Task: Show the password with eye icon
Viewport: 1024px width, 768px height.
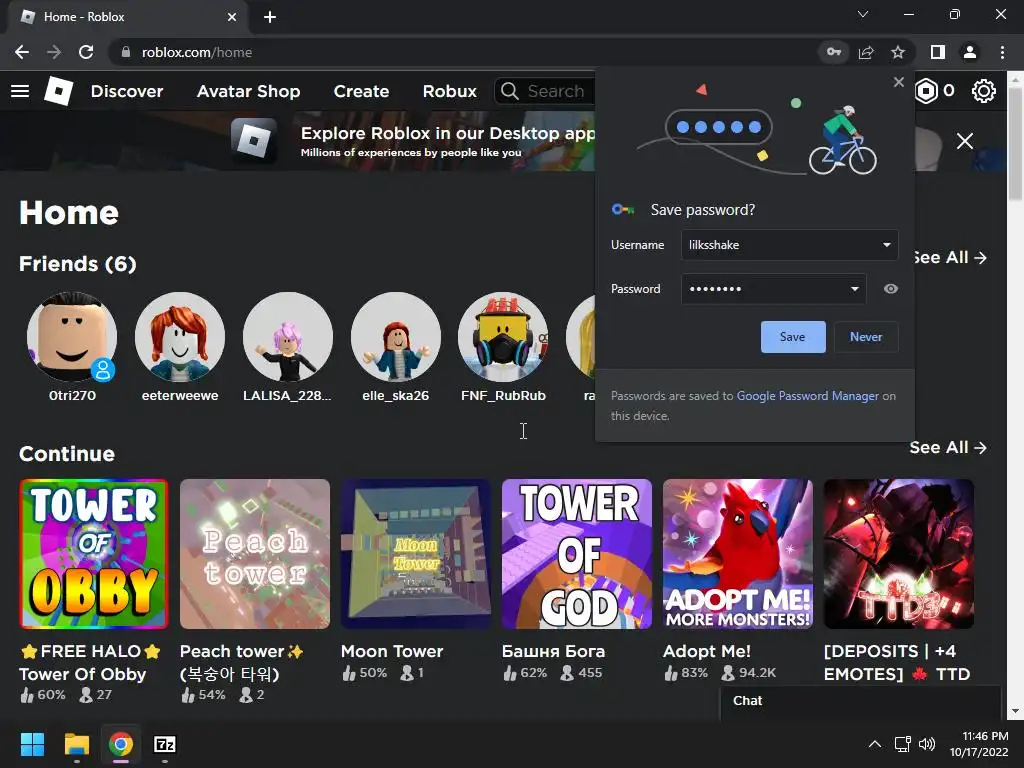Action: pyautogui.click(x=891, y=289)
